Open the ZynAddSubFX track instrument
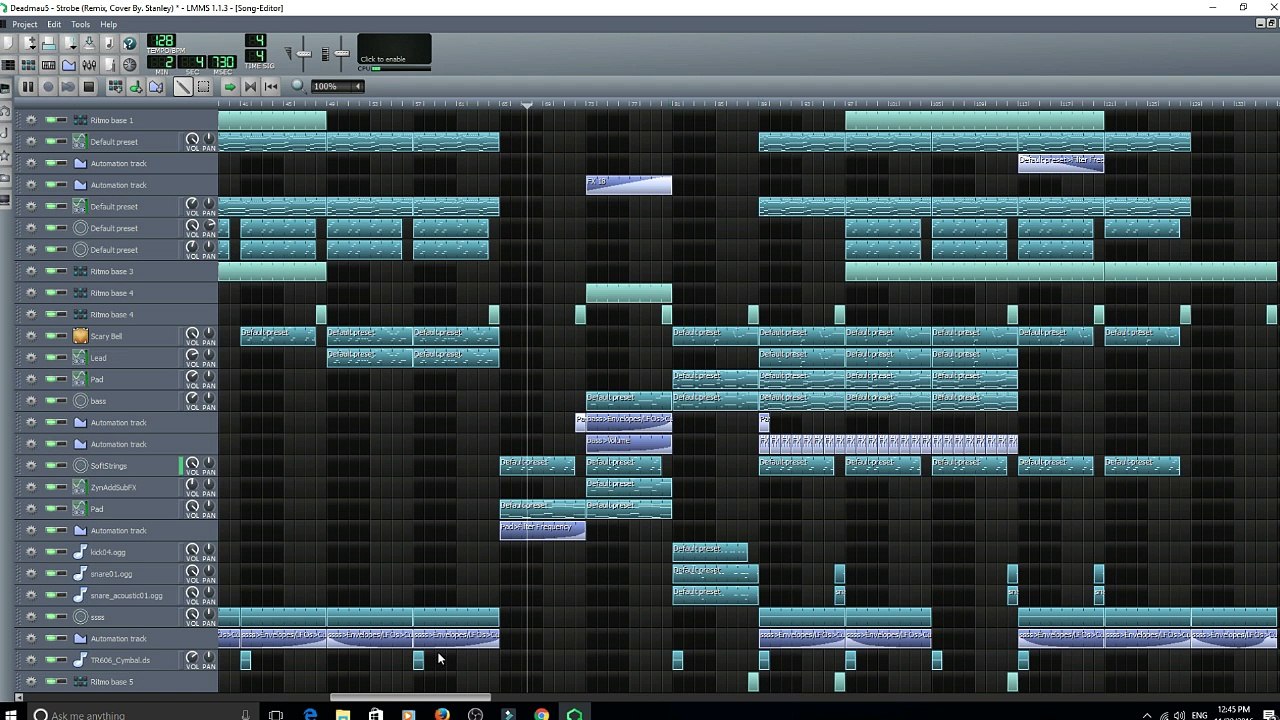This screenshot has height=720, width=1280. click(x=125, y=487)
